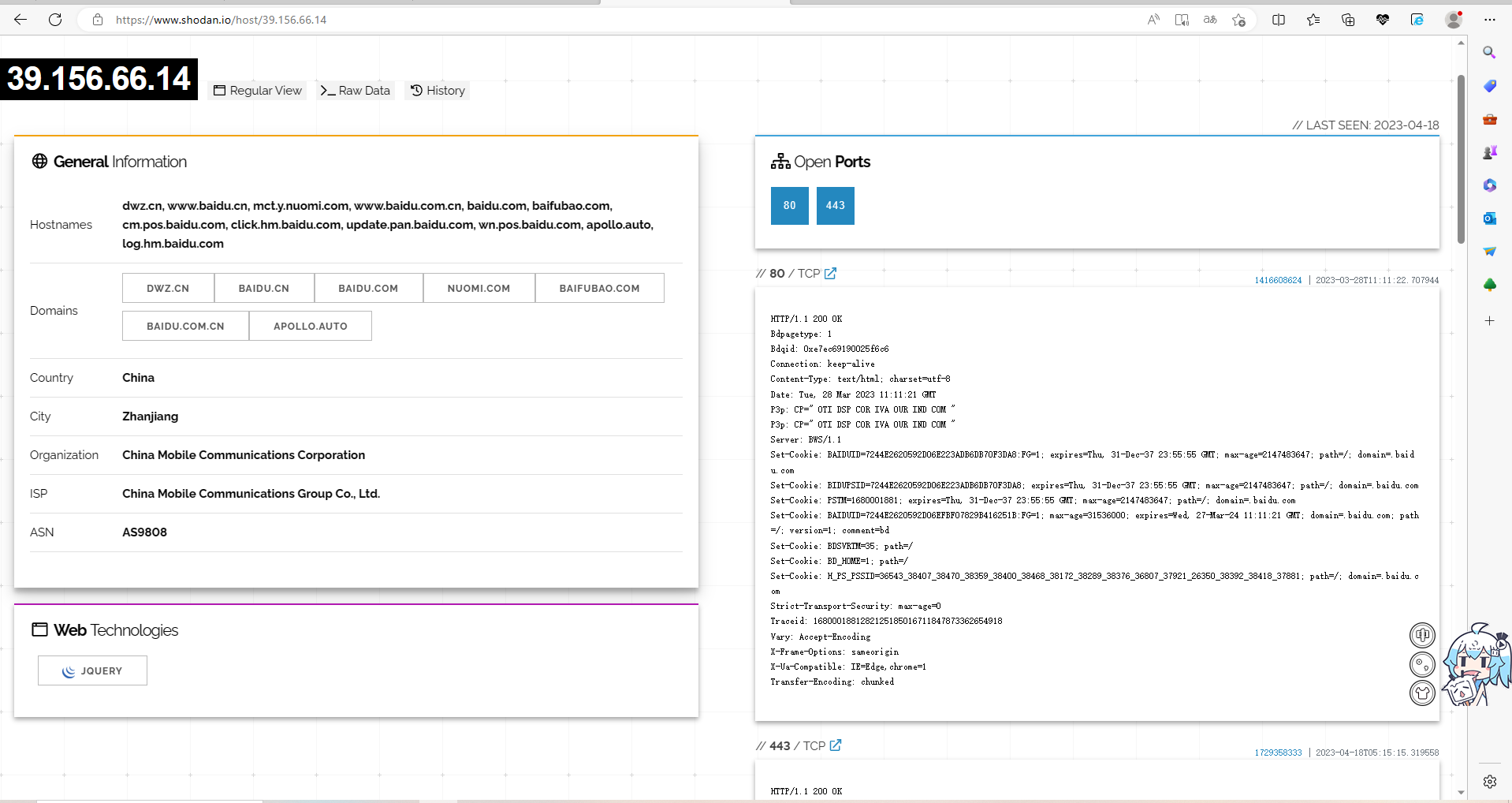
Task: Click the scrollbar down arrow
Action: pos(1461,792)
